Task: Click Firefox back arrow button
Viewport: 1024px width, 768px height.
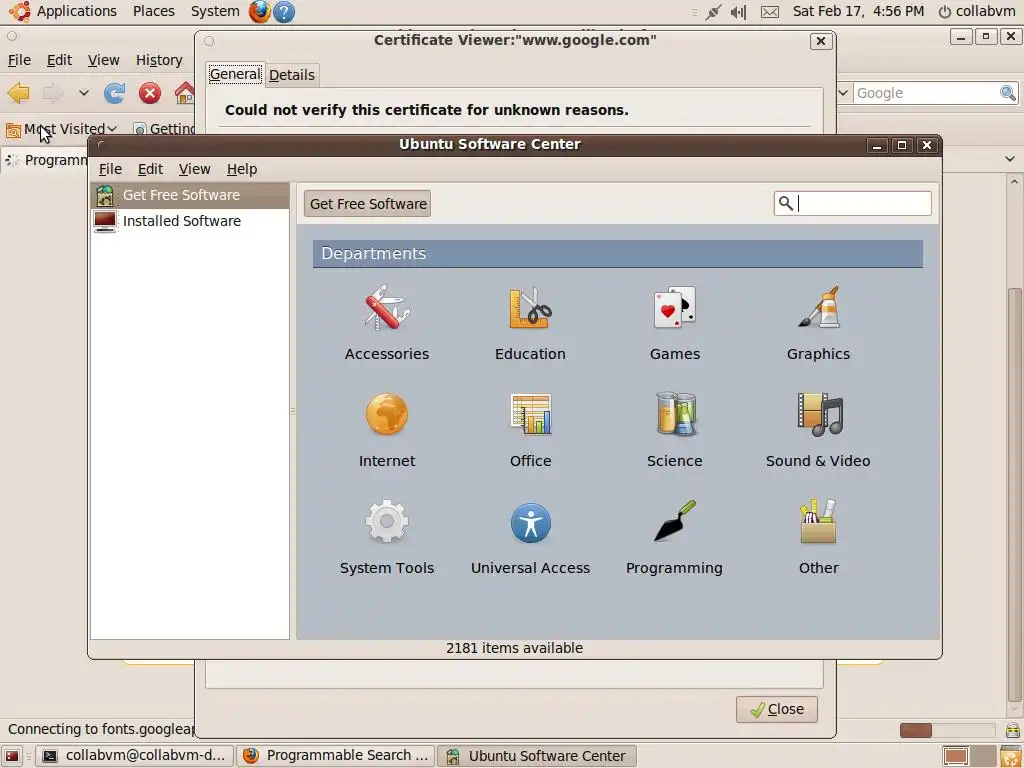Action: (18, 93)
